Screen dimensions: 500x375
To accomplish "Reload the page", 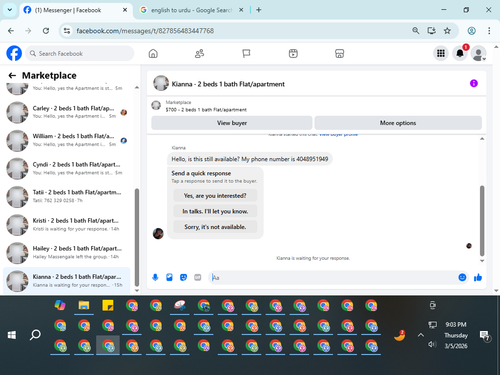I will pyautogui.click(x=46, y=31).
